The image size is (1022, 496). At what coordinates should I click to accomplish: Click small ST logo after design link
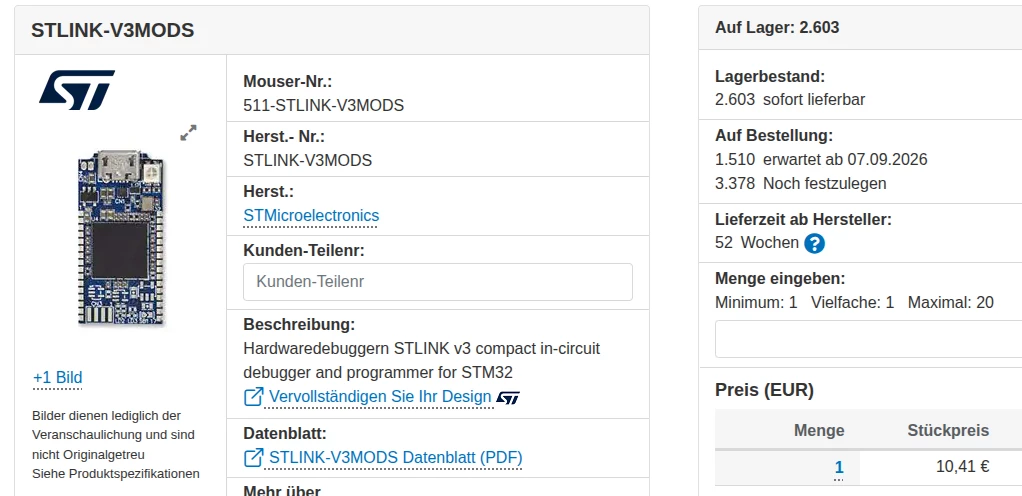click(x=508, y=398)
